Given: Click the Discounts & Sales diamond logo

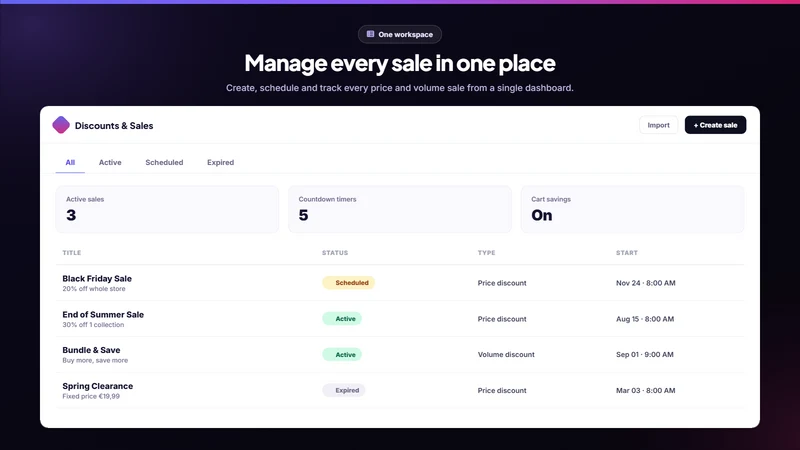Looking at the screenshot, I should tap(61, 125).
